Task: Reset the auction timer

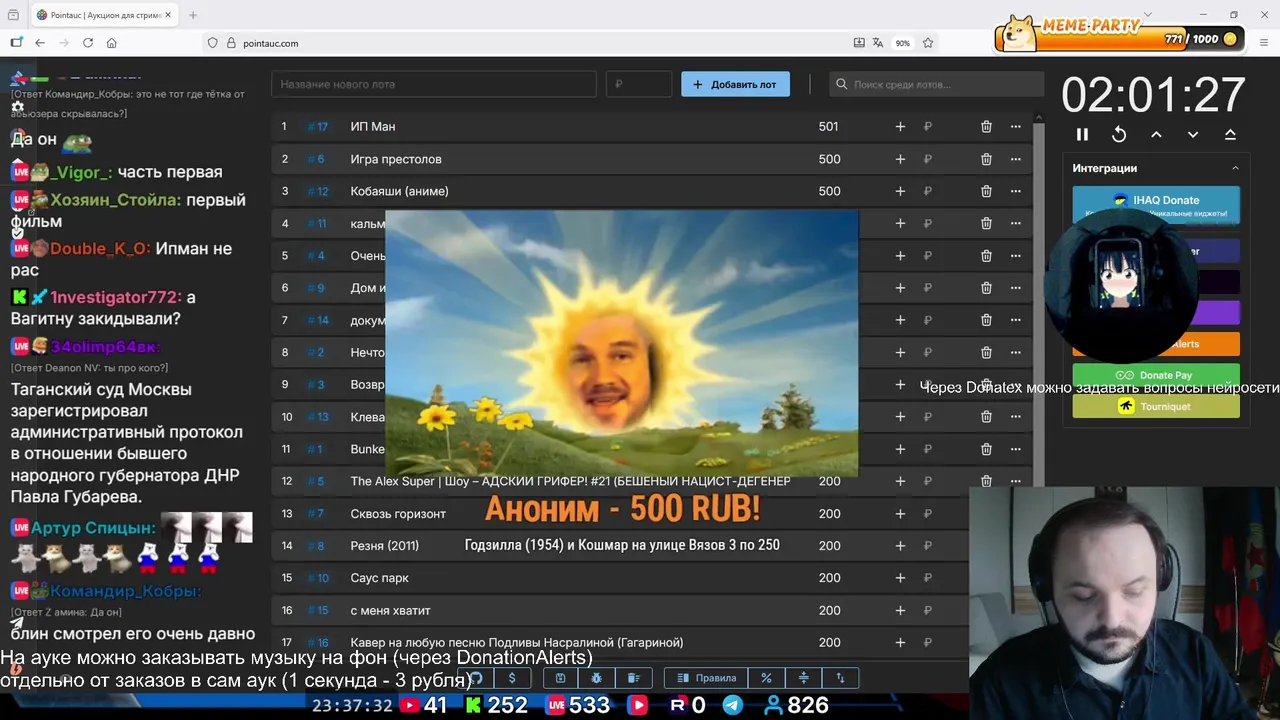Action: [1119, 134]
